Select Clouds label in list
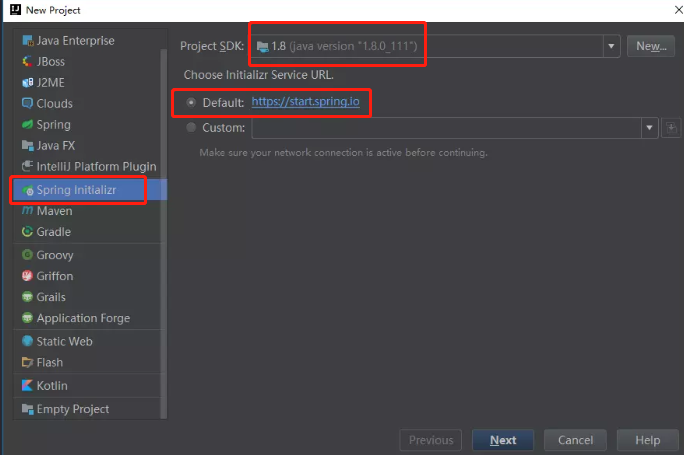The width and height of the screenshot is (684, 455). click(55, 103)
